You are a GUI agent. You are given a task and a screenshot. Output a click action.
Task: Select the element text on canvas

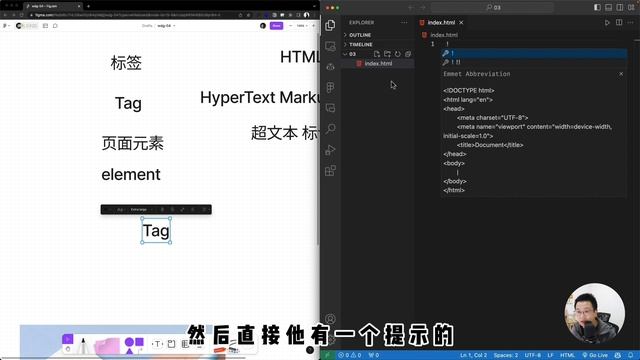(131, 174)
